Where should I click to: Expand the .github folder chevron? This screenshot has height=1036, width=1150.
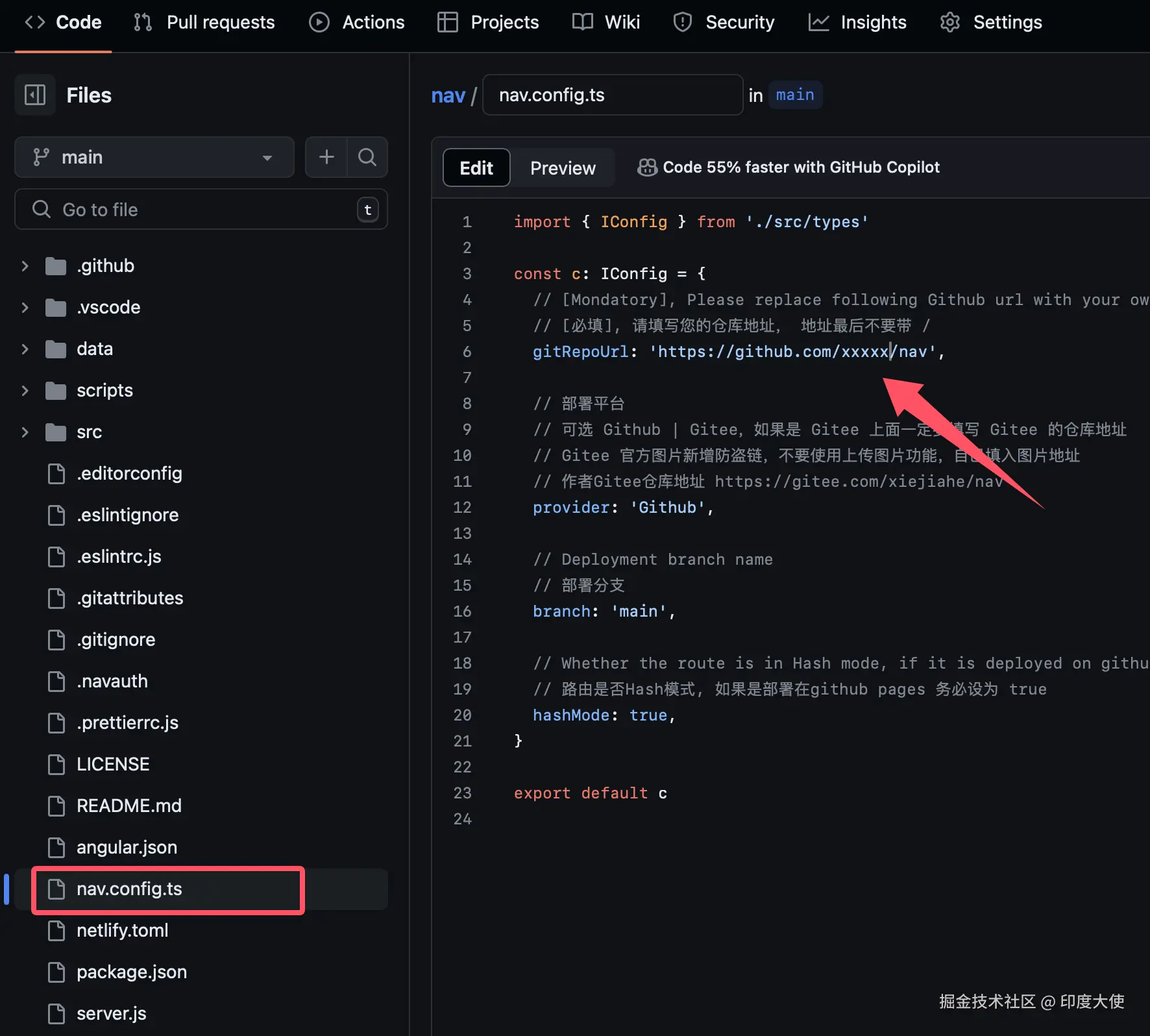tap(25, 266)
